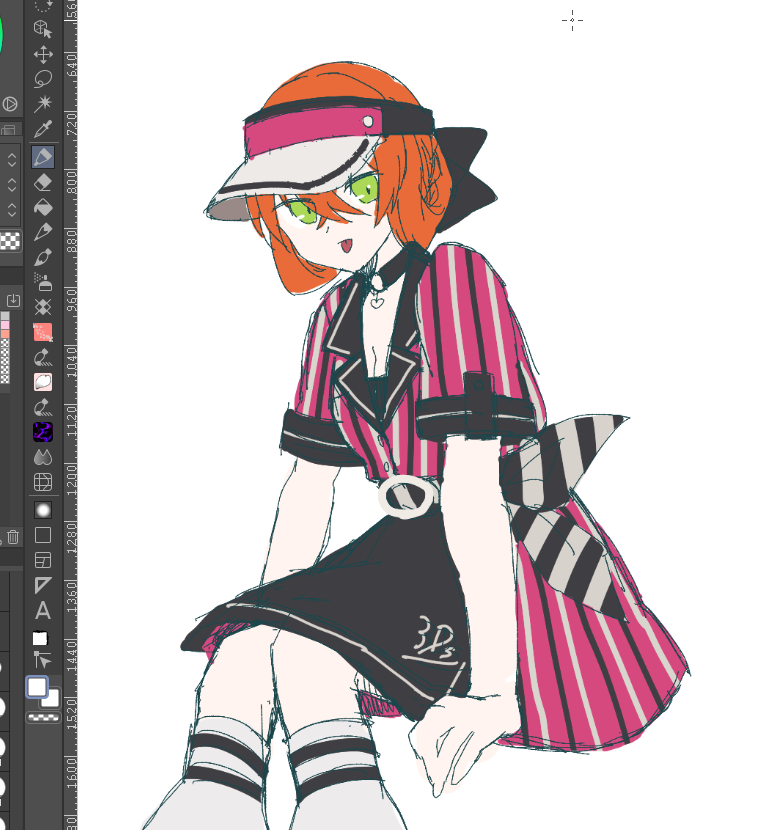This screenshot has height=830, width=775.
Task: Select the Ruler triangle tool
Action: pyautogui.click(x=43, y=585)
